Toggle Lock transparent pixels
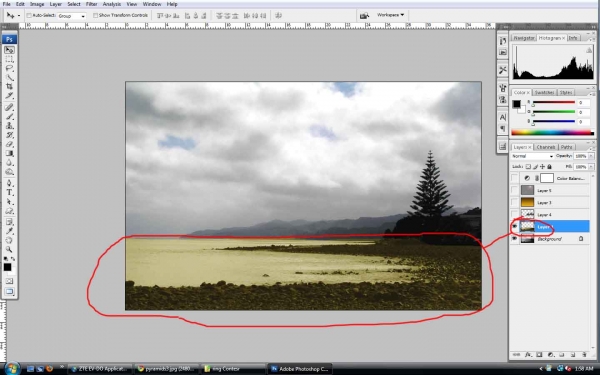 click(528, 166)
